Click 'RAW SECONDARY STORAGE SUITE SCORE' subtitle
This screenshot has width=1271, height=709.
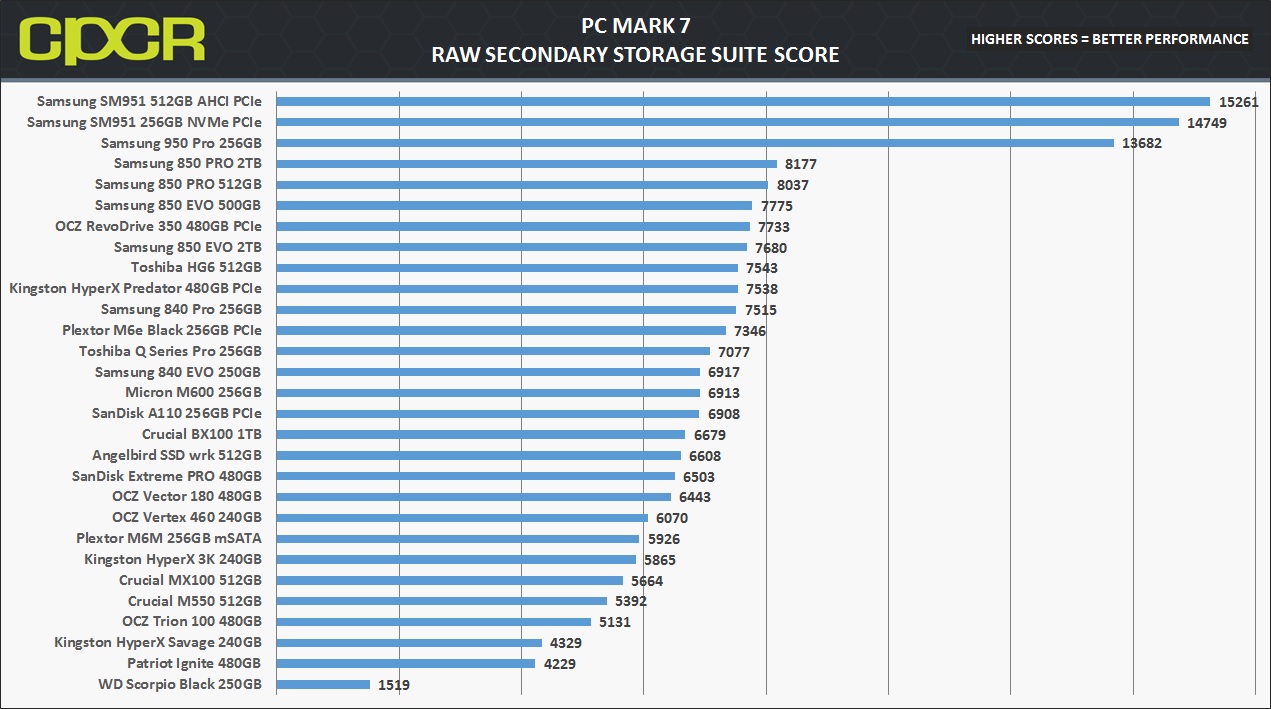click(635, 55)
